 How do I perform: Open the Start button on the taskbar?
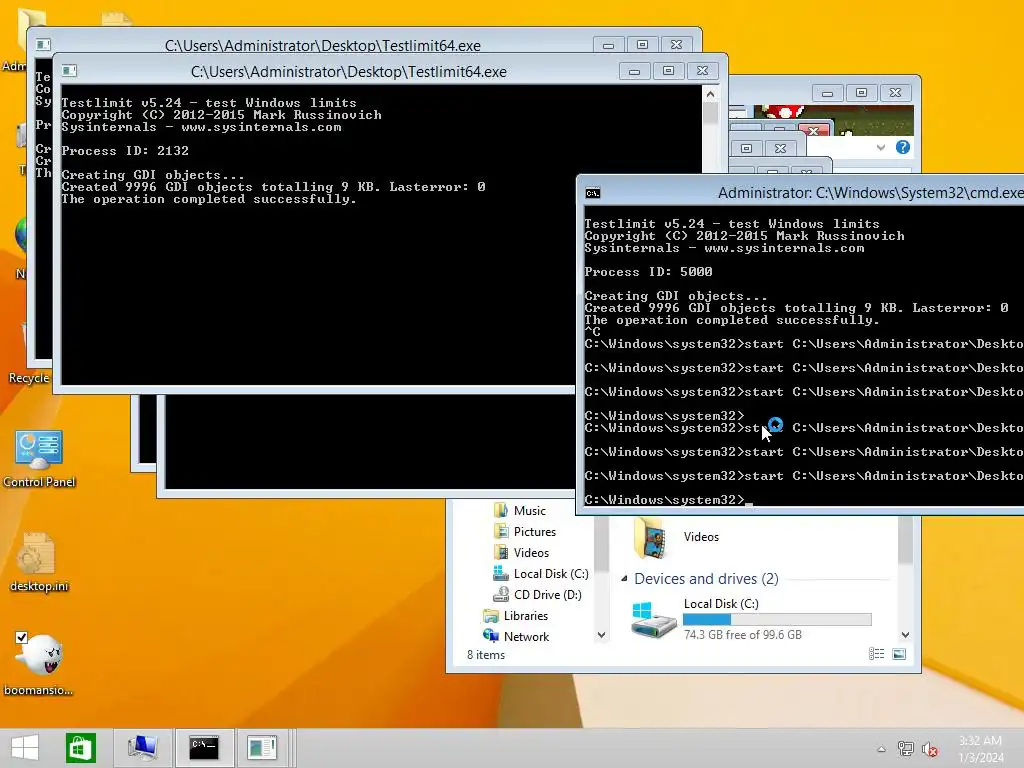pyautogui.click(x=25, y=748)
